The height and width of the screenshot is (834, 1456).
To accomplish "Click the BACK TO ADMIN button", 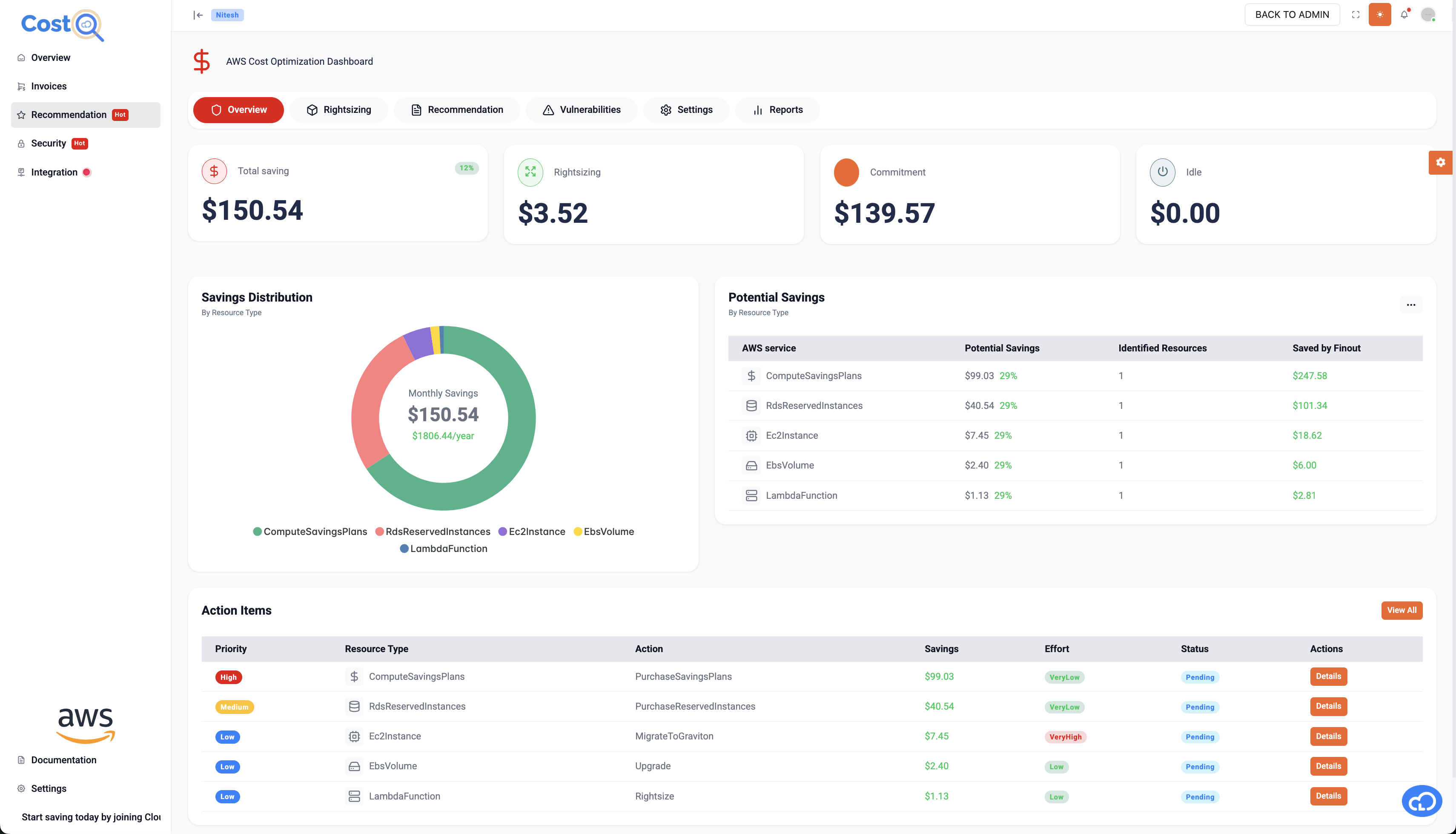I will [1292, 15].
